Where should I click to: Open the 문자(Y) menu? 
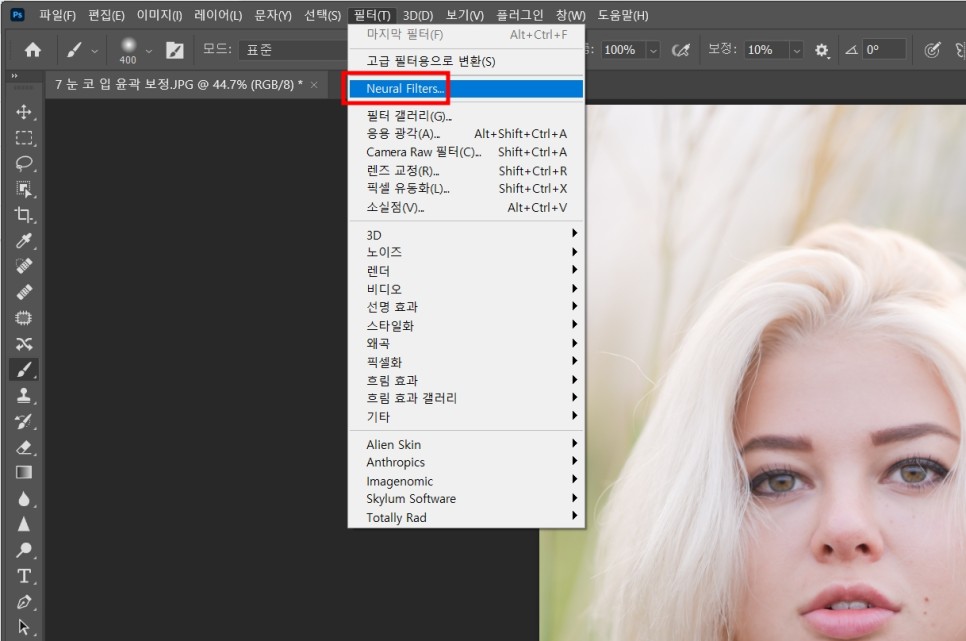(x=273, y=15)
